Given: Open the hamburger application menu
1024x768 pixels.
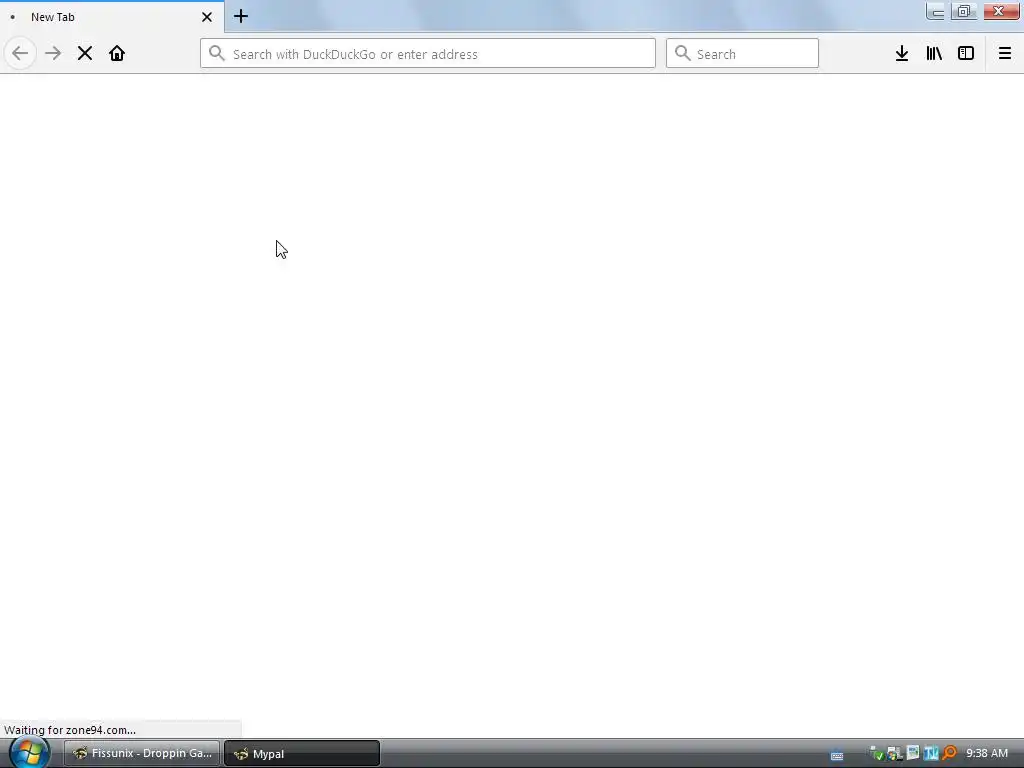Looking at the screenshot, I should click(x=1005, y=54).
